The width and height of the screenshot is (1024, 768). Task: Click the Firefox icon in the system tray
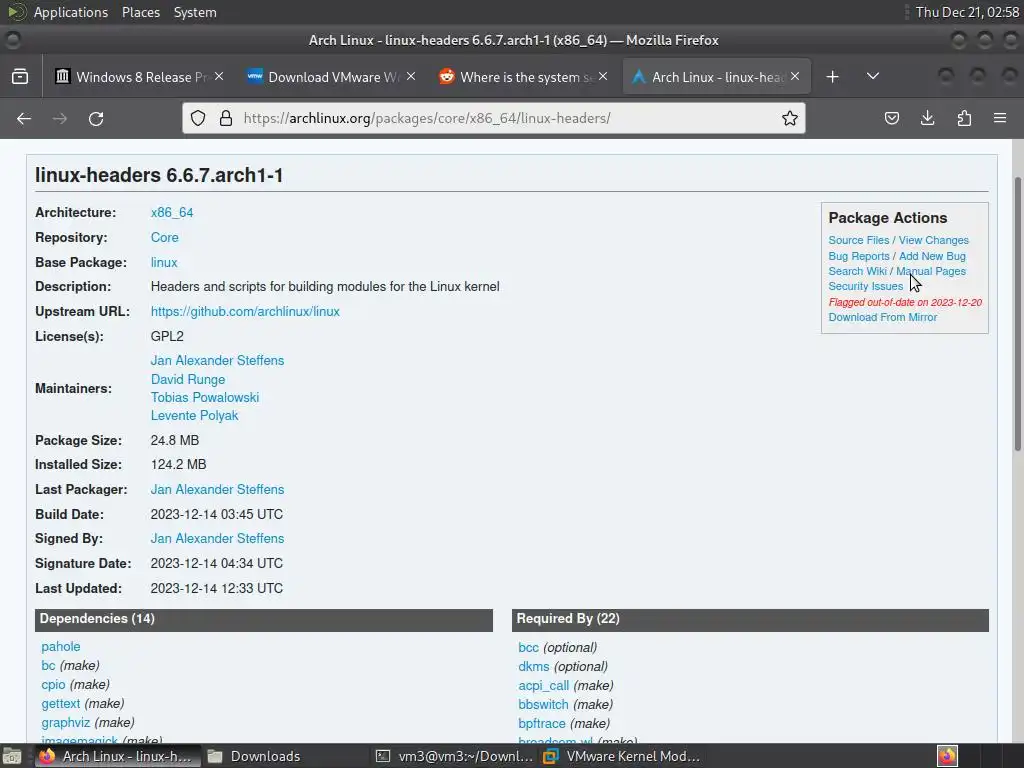click(x=948, y=756)
